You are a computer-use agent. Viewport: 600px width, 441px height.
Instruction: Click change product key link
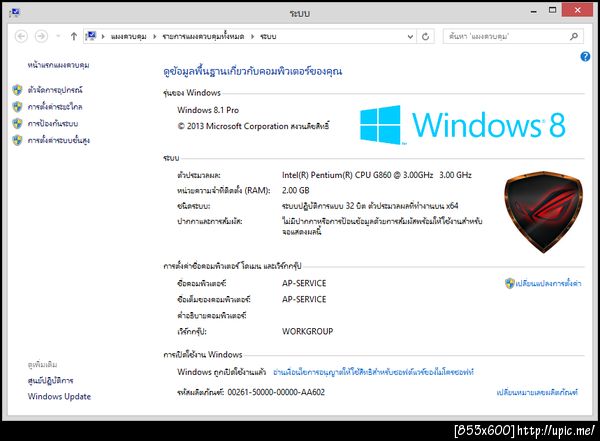(x=537, y=392)
